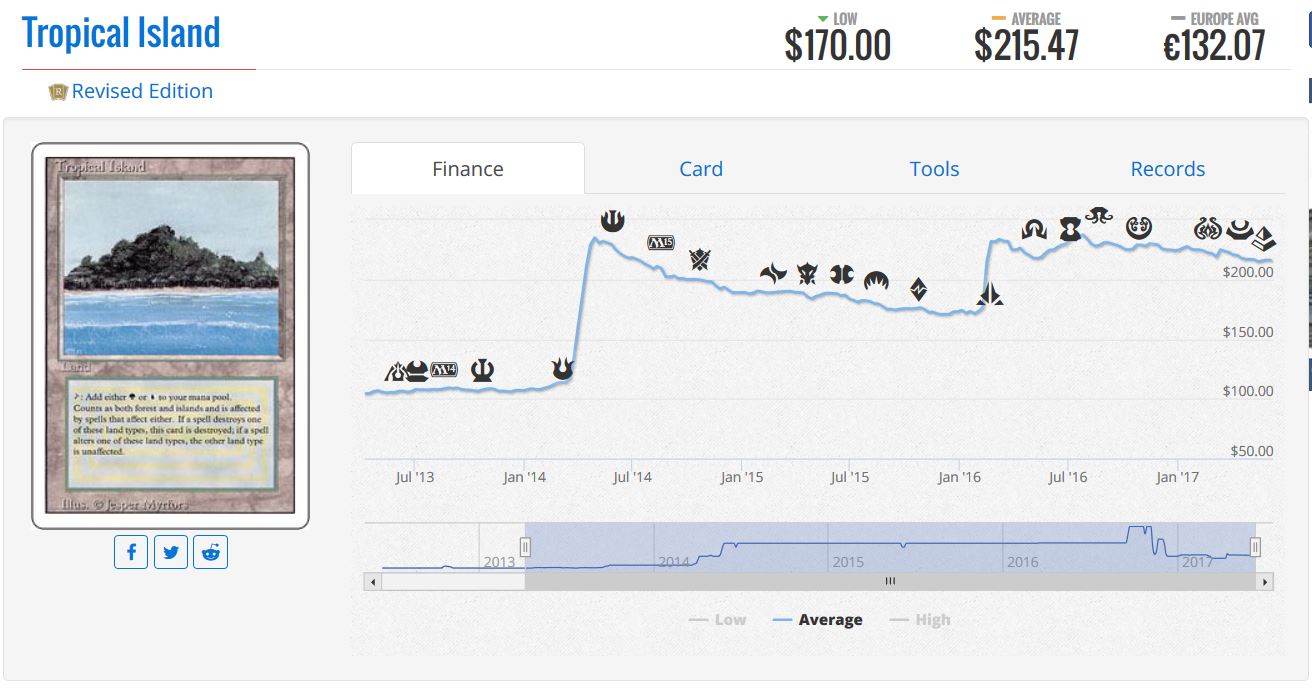The height and width of the screenshot is (688, 1312).
Task: Open the Tools tab
Action: point(934,169)
